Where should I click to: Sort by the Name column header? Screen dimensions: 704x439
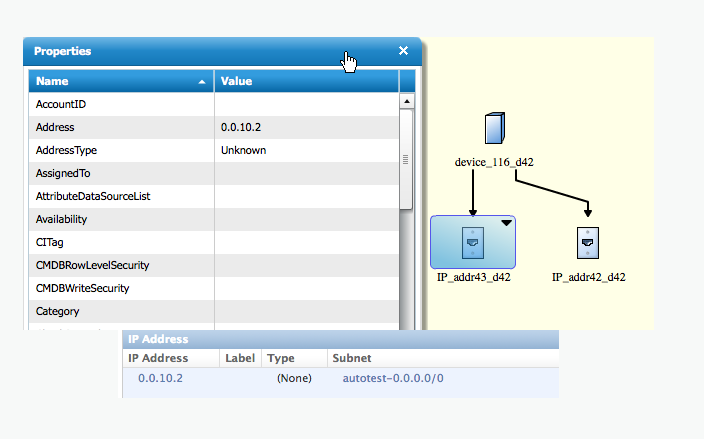tap(120, 81)
